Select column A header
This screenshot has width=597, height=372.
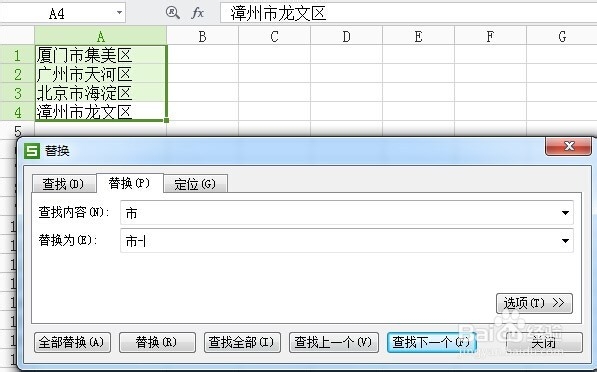(101, 36)
